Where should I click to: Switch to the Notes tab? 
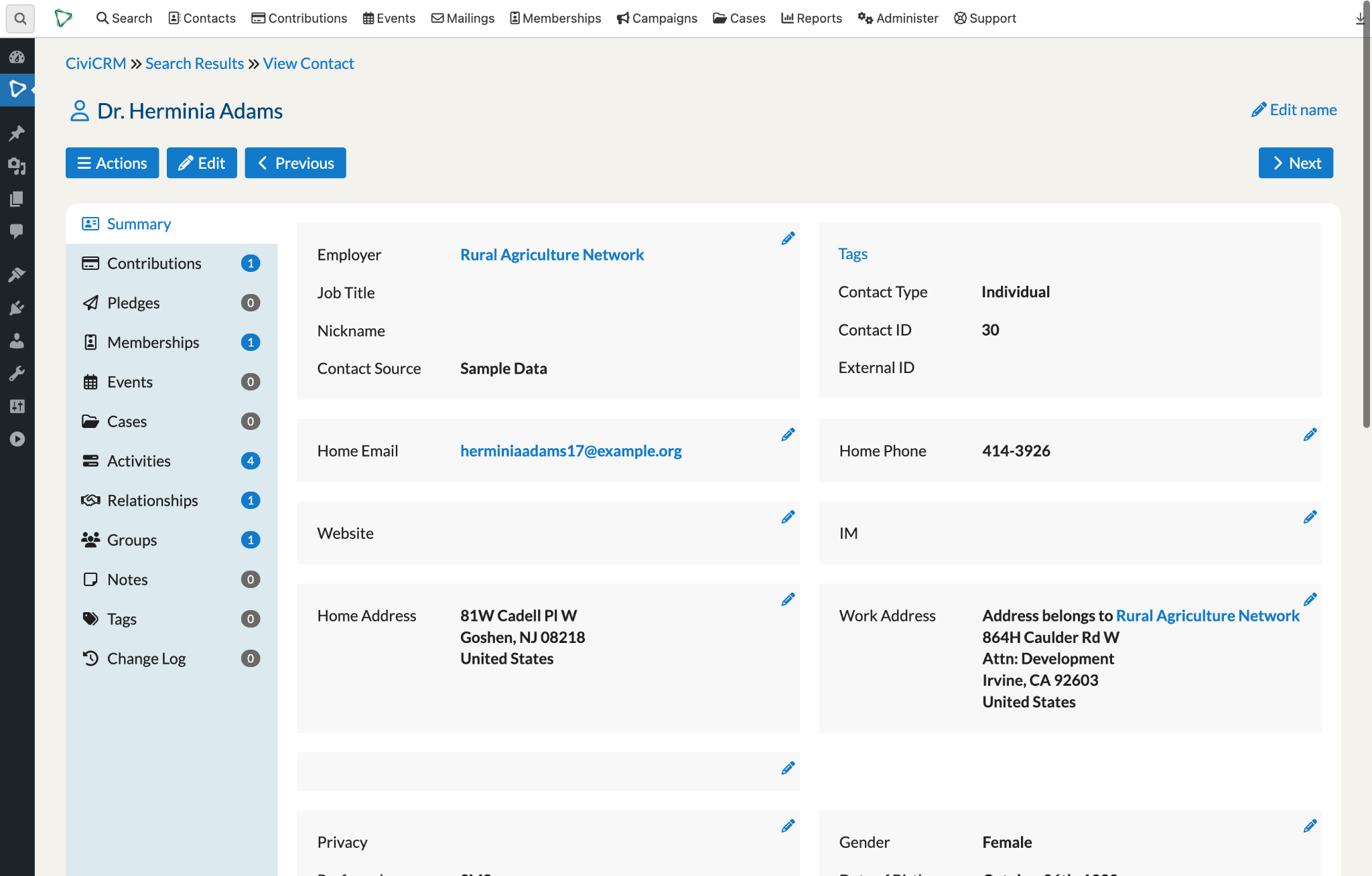(171, 579)
